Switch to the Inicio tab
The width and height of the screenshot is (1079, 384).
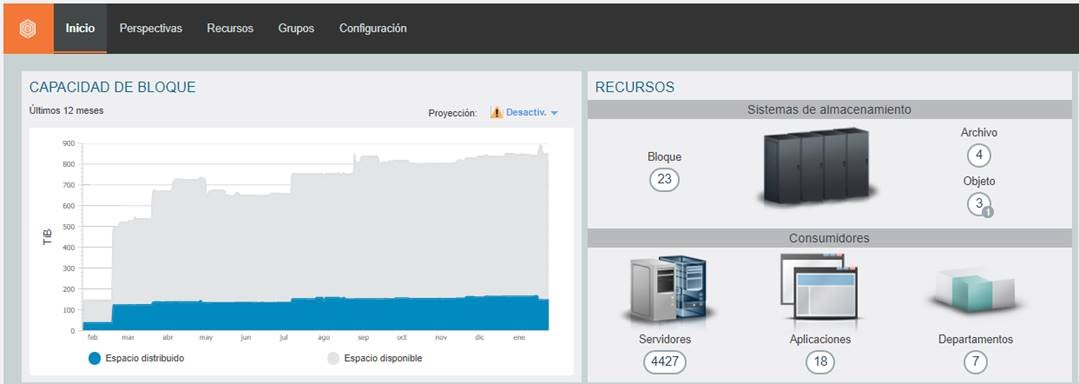[80, 28]
